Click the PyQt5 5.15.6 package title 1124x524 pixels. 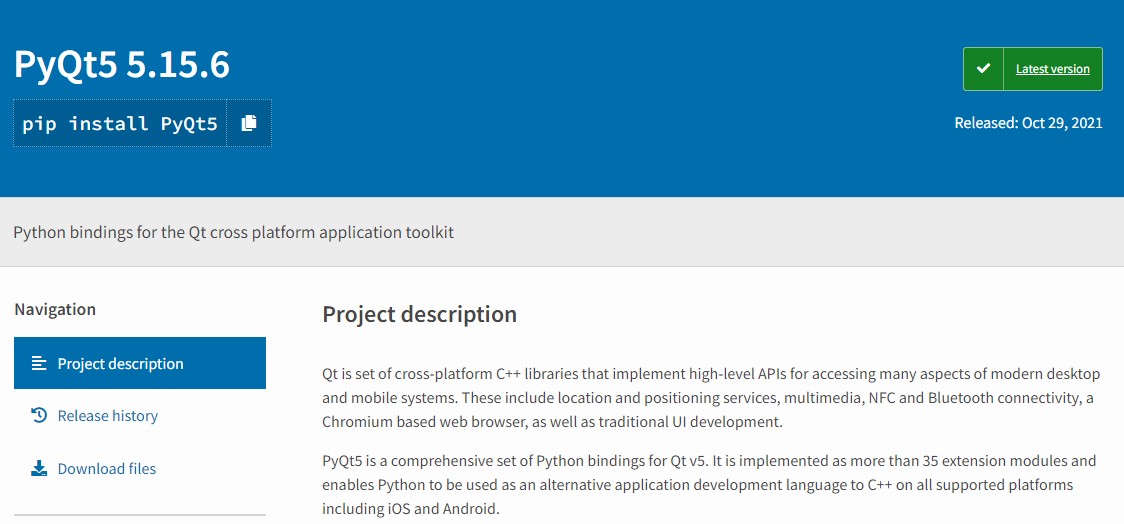coord(122,65)
